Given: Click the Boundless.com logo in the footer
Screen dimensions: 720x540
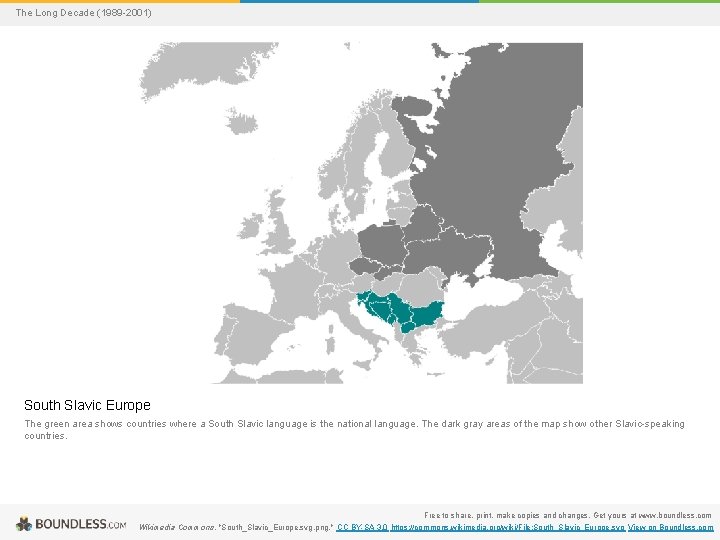Looking at the screenshot, I should (x=71, y=524).
